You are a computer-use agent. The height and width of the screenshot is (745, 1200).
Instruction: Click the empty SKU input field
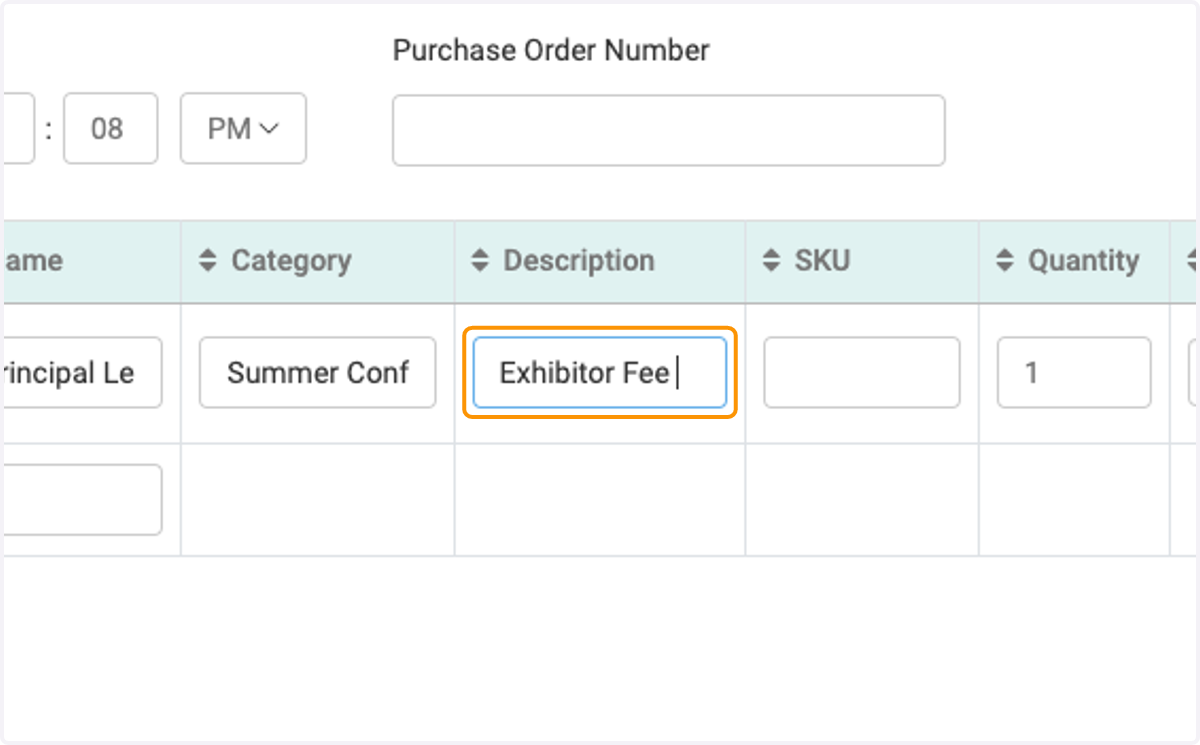click(x=862, y=373)
